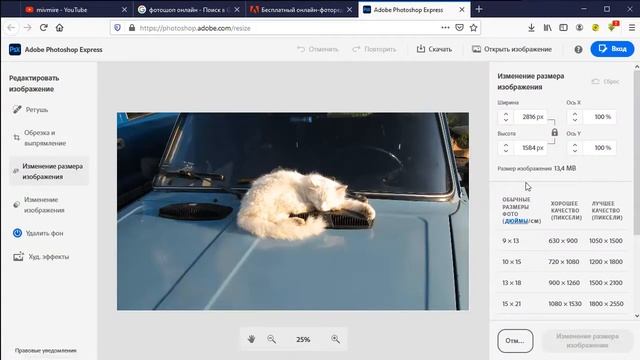Select the Ретушь retouch tool
This screenshot has height=360, width=640.
pyautogui.click(x=31, y=109)
